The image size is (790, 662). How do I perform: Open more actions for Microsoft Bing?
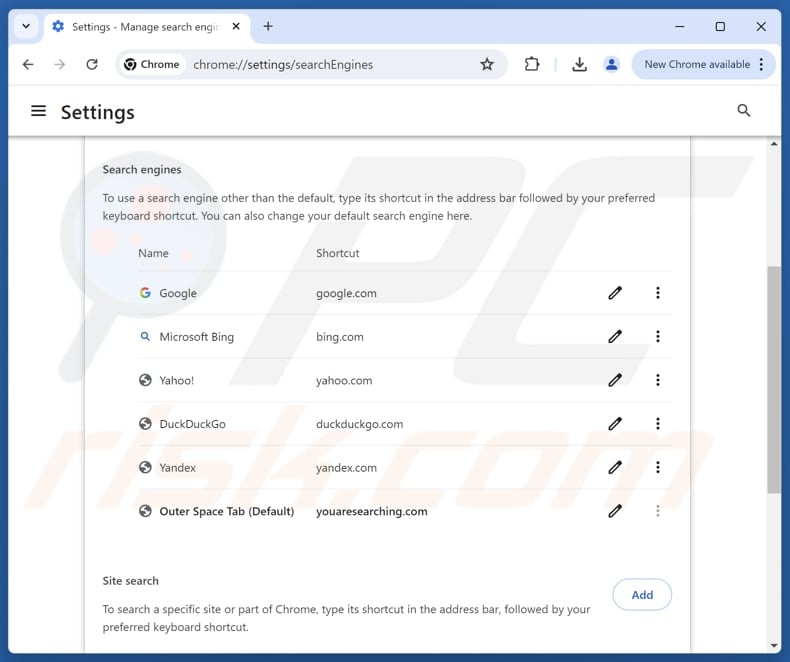[x=657, y=337]
